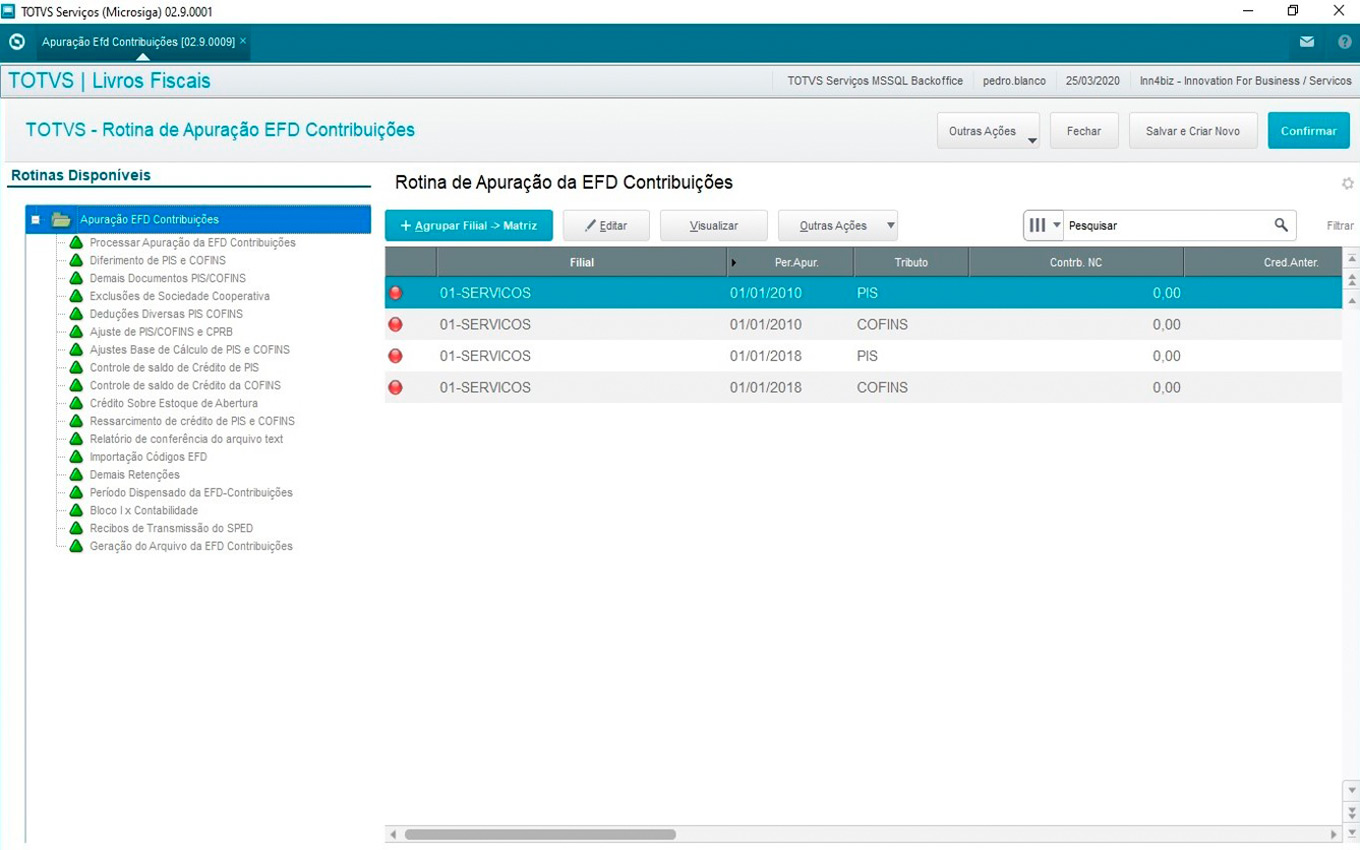
Task: Click the Editar pencil button
Action: coord(606,226)
